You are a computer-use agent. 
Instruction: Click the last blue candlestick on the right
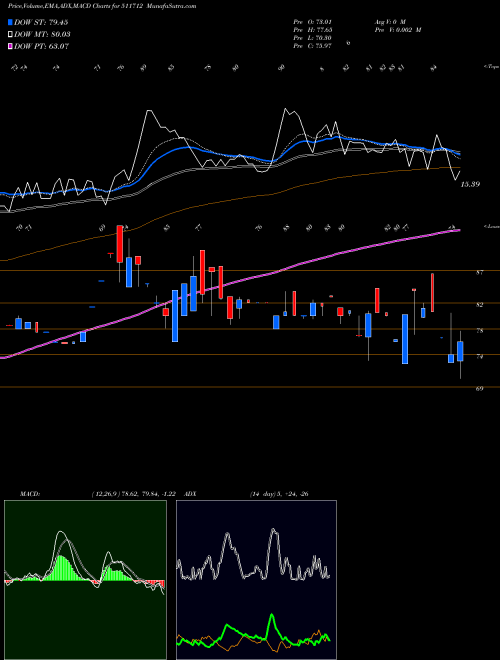[x=460, y=351]
